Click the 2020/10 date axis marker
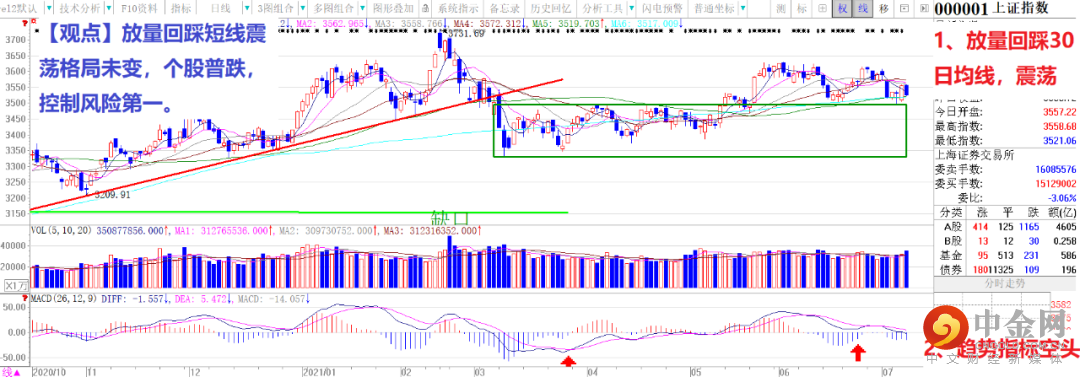1080x377 pixels. coord(49,371)
